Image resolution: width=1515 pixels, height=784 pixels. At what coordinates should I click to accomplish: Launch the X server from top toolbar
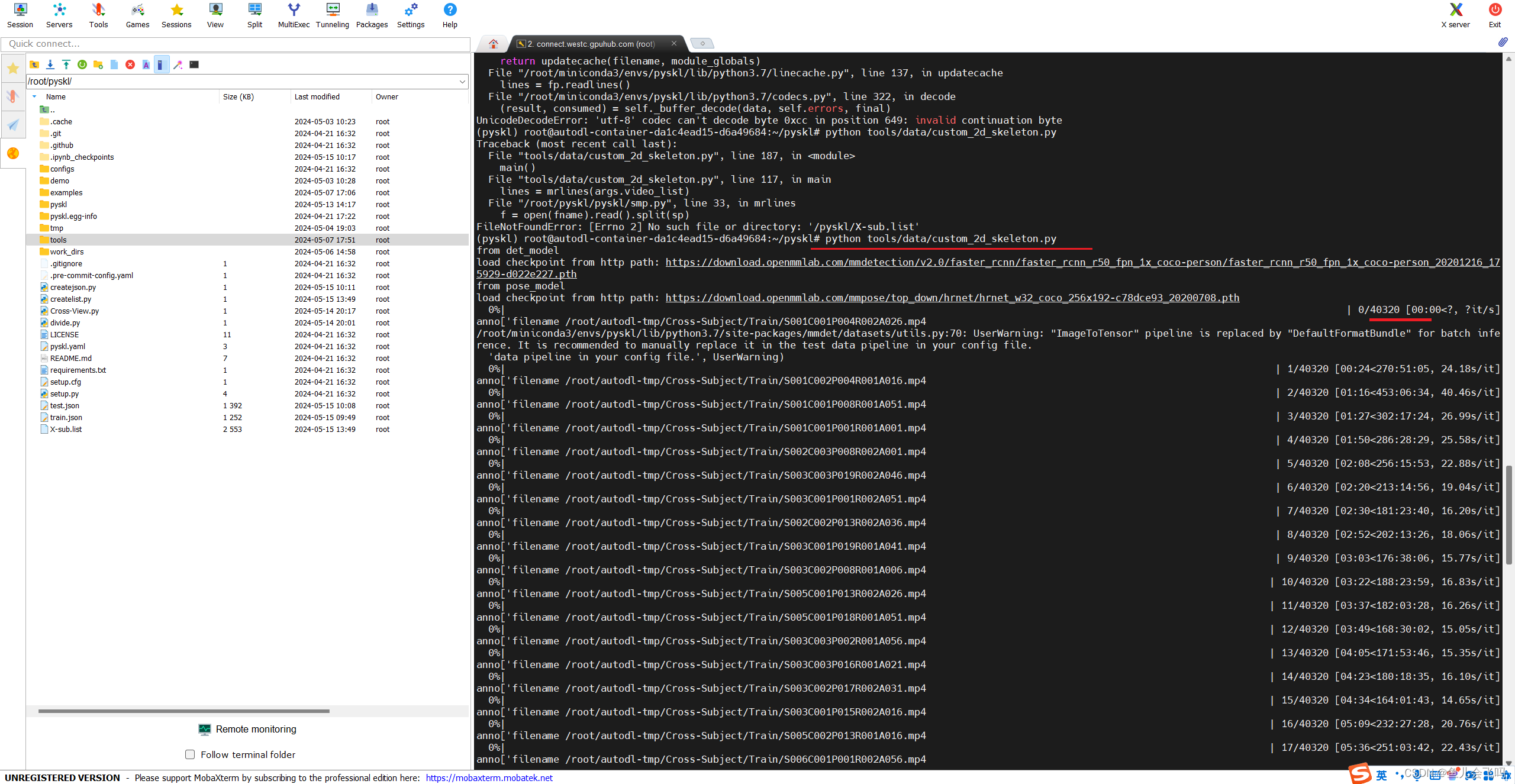1456,15
